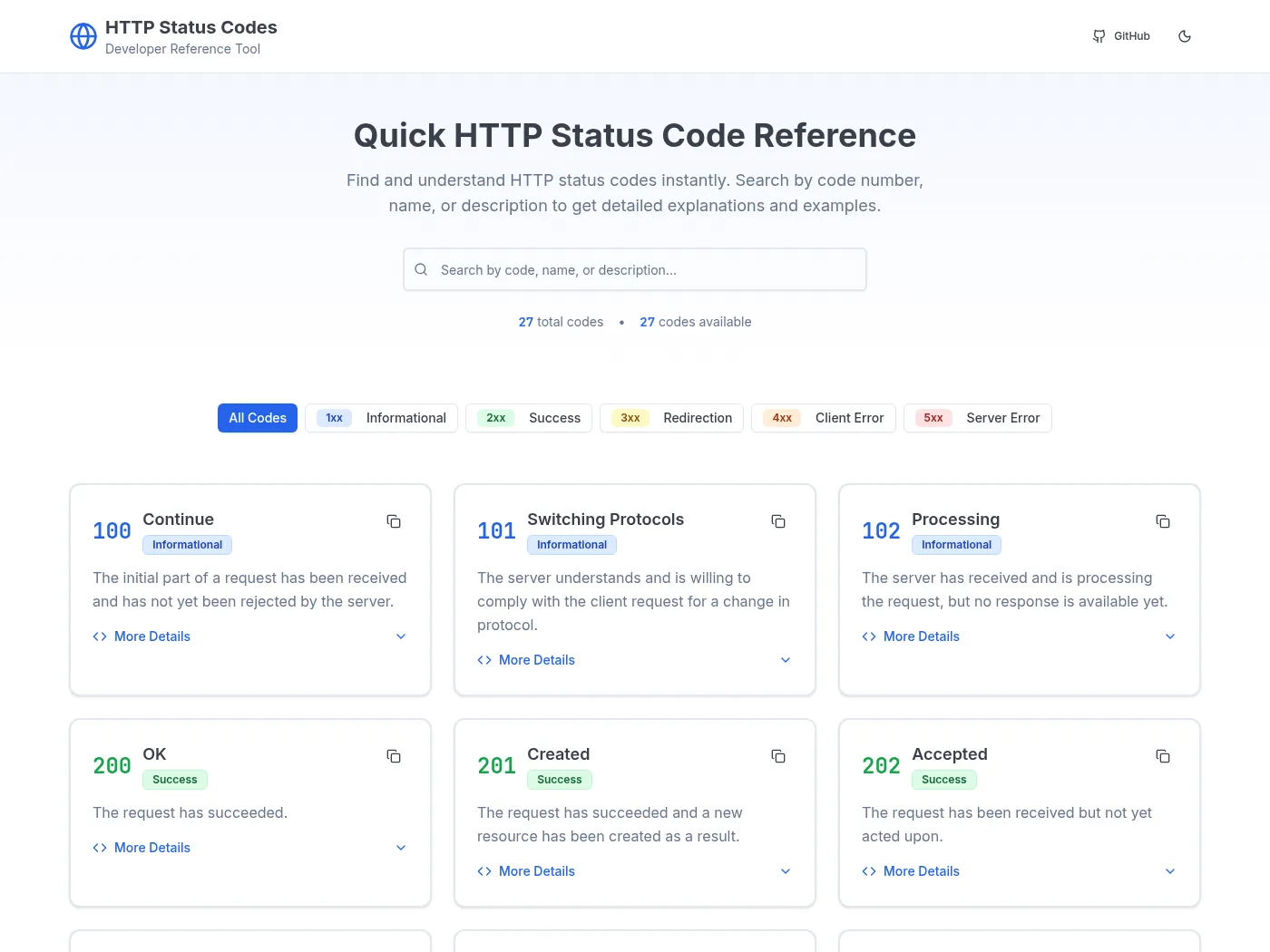Image resolution: width=1270 pixels, height=952 pixels.
Task: Open the GitHub link
Action: [x=1121, y=36]
